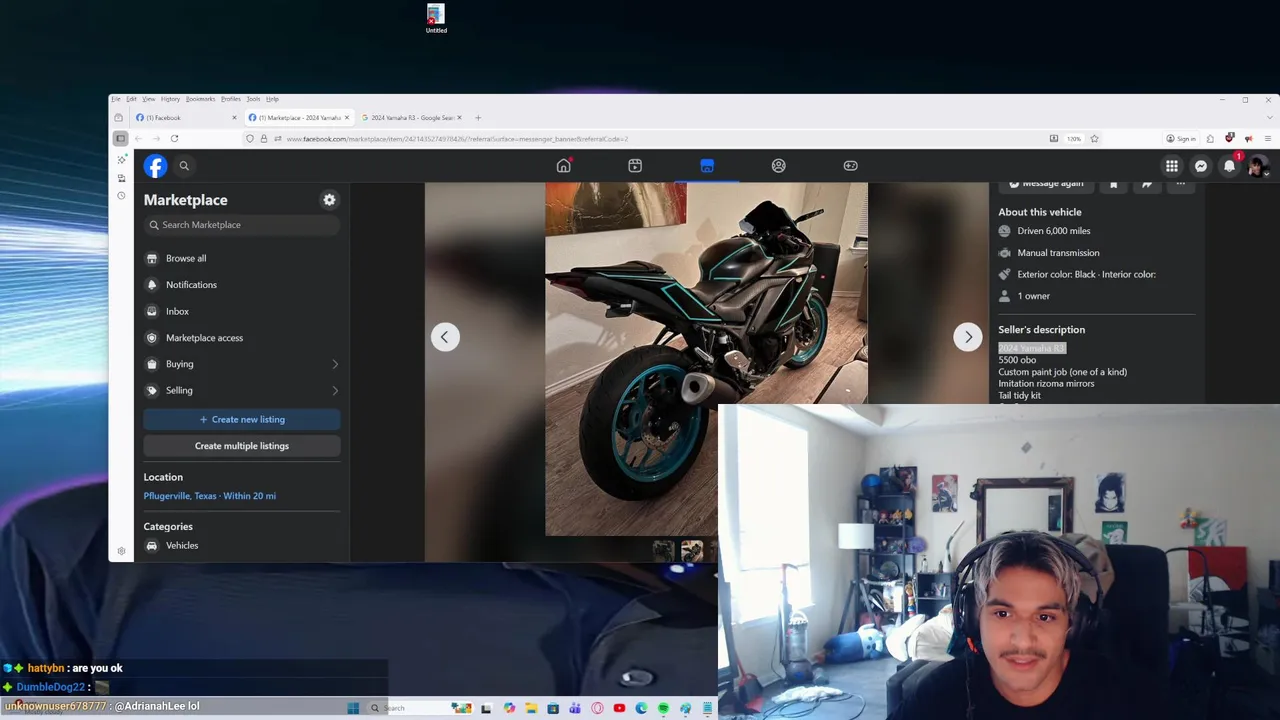Click the Facebook logo

pos(155,166)
